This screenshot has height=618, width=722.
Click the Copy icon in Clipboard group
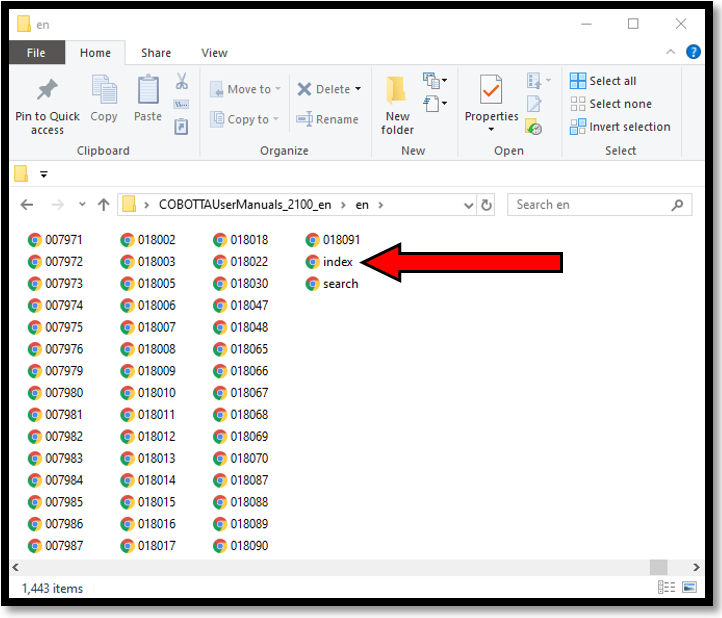(104, 89)
